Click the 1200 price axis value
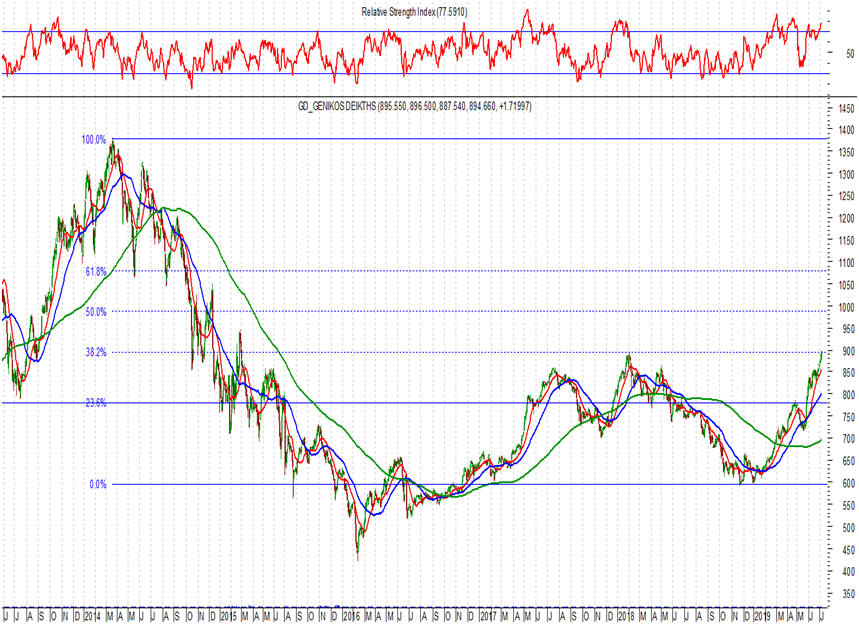The height and width of the screenshot is (624, 859). pyautogui.click(x=846, y=219)
